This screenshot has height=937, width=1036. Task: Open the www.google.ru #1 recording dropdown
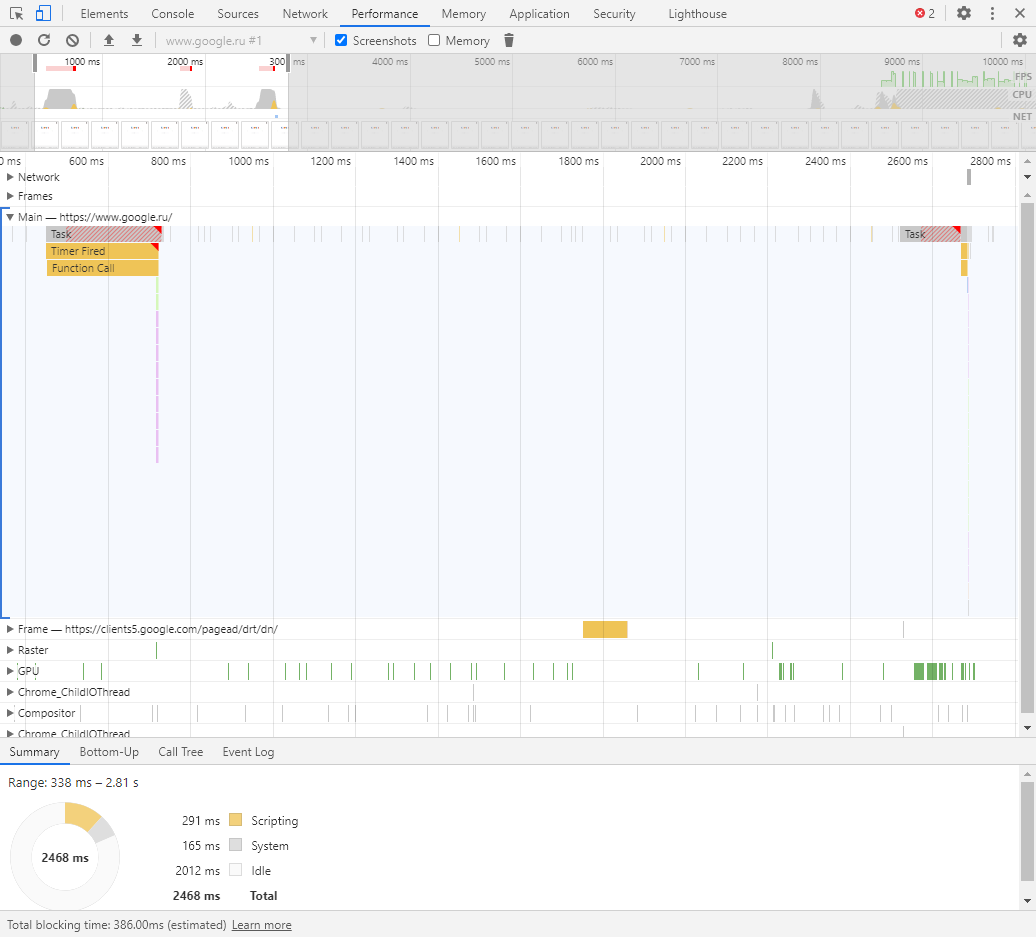241,40
